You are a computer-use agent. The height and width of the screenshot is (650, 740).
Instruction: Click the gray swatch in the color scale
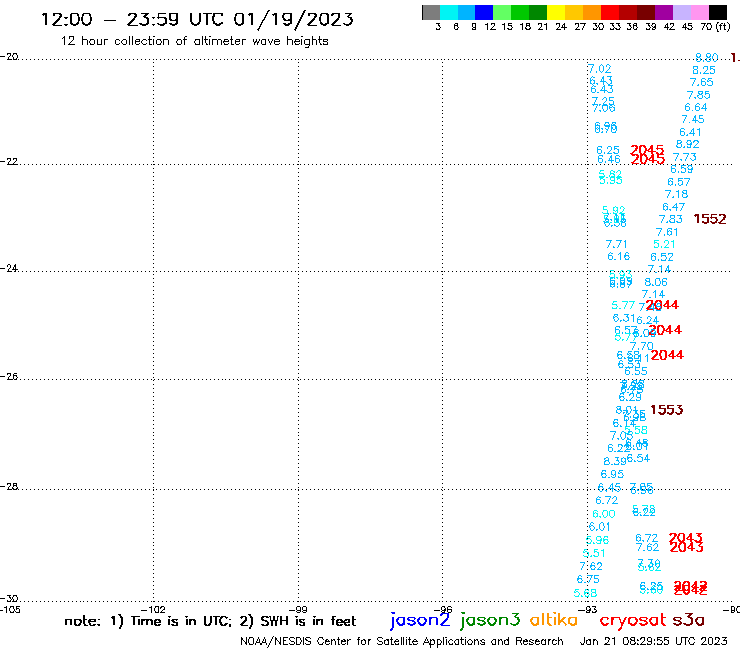[431, 12]
